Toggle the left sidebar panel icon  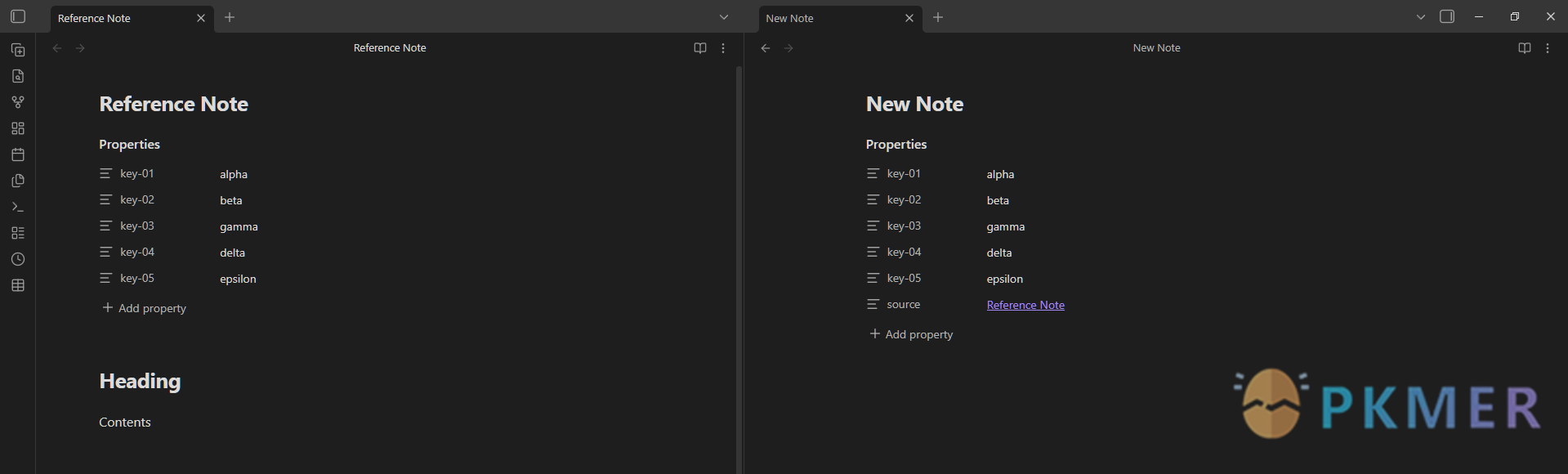18,16
